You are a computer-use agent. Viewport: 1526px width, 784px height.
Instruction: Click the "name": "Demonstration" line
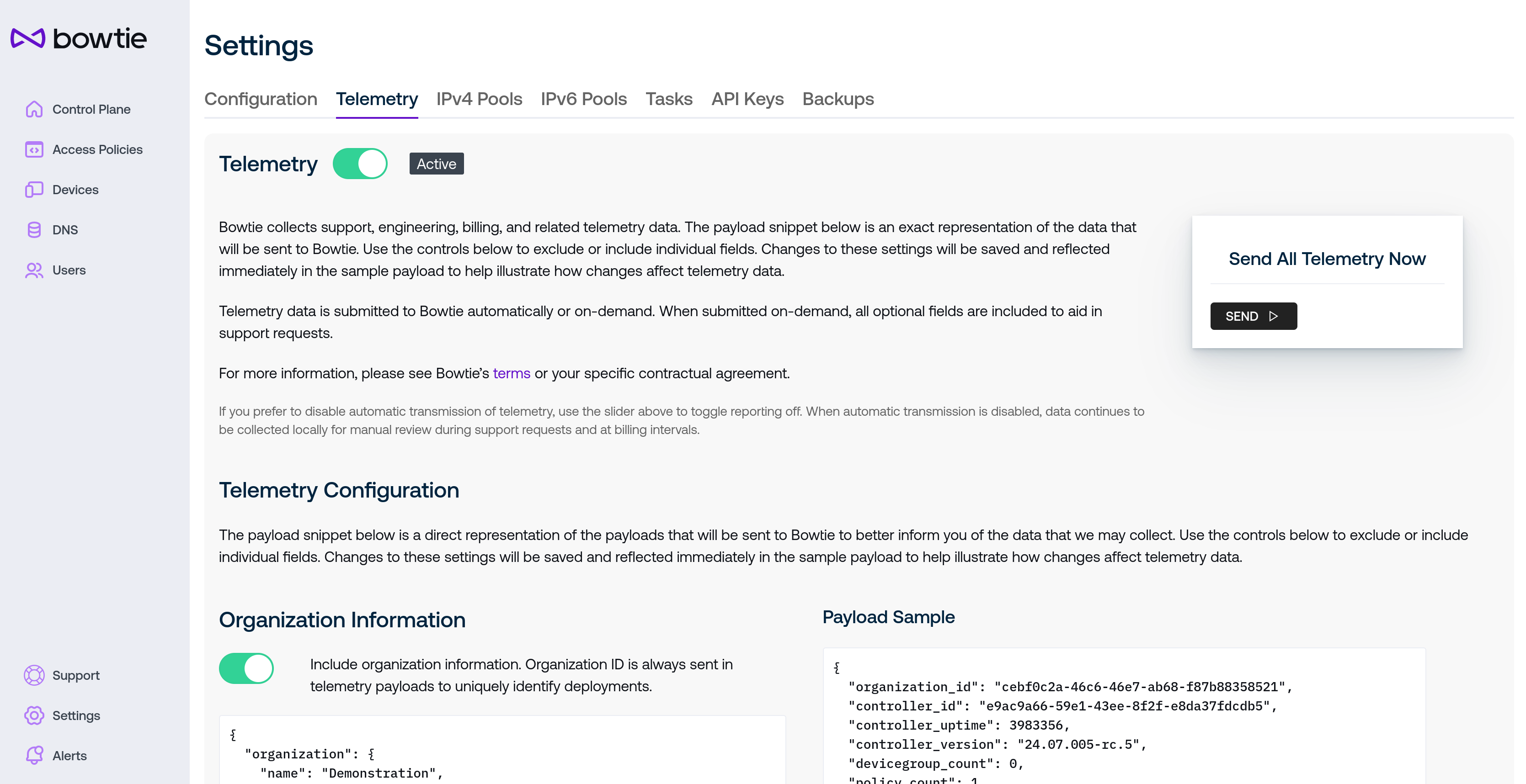[x=352, y=773]
